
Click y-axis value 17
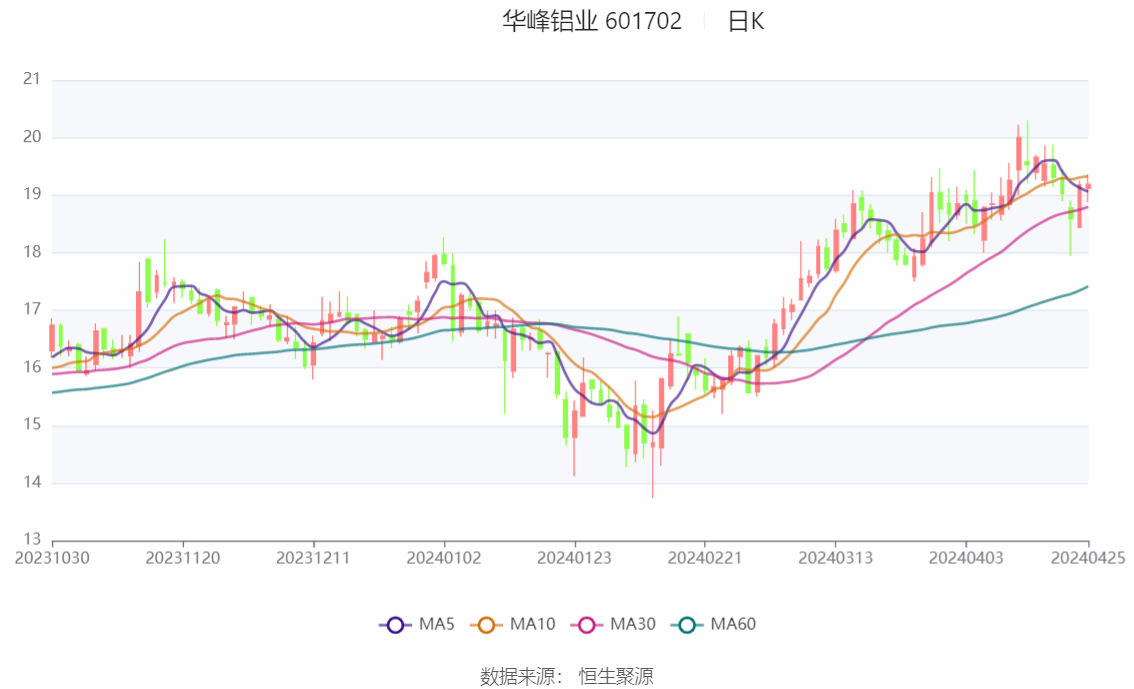pyautogui.click(x=32, y=309)
